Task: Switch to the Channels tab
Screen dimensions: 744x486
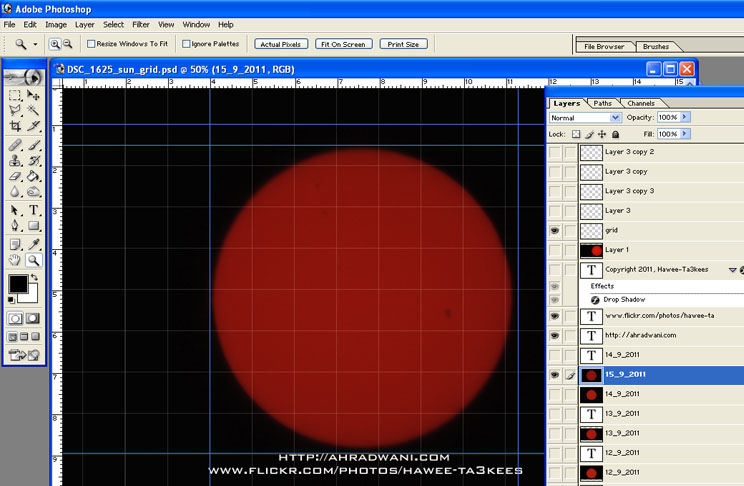Action: [x=641, y=103]
